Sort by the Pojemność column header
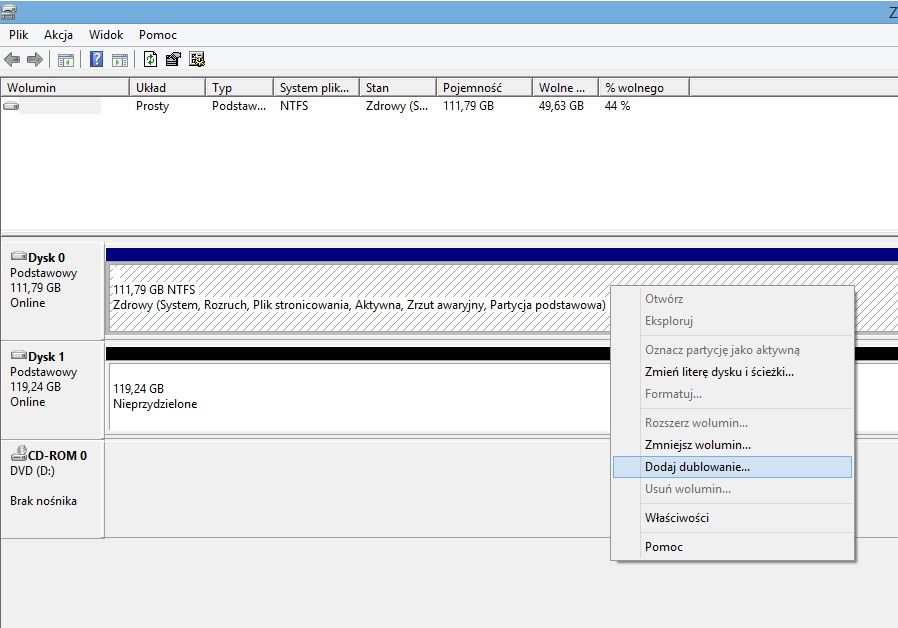This screenshot has height=628, width=898. pos(485,88)
